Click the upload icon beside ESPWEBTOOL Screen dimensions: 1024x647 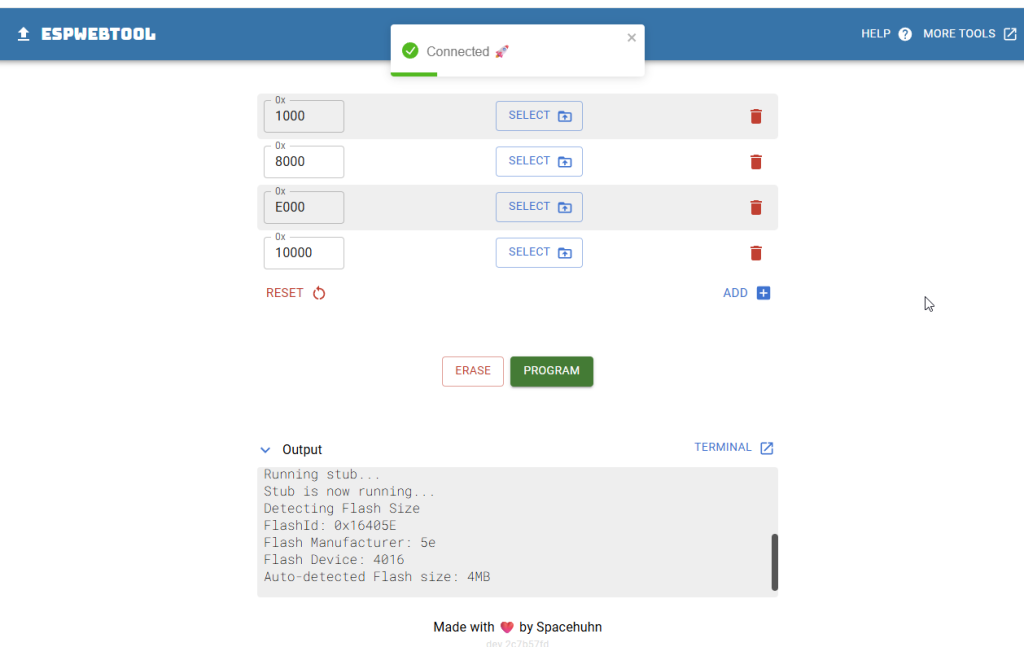pyautogui.click(x=21, y=33)
